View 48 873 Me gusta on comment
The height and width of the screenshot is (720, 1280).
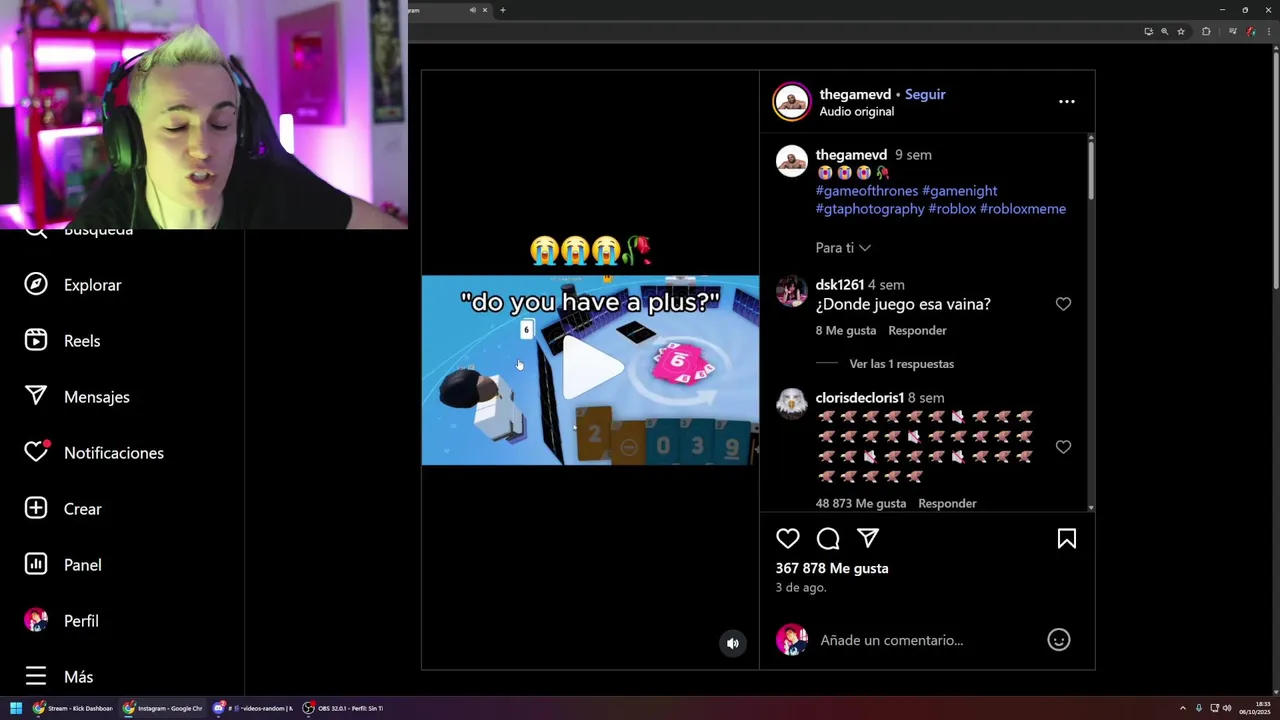(861, 503)
